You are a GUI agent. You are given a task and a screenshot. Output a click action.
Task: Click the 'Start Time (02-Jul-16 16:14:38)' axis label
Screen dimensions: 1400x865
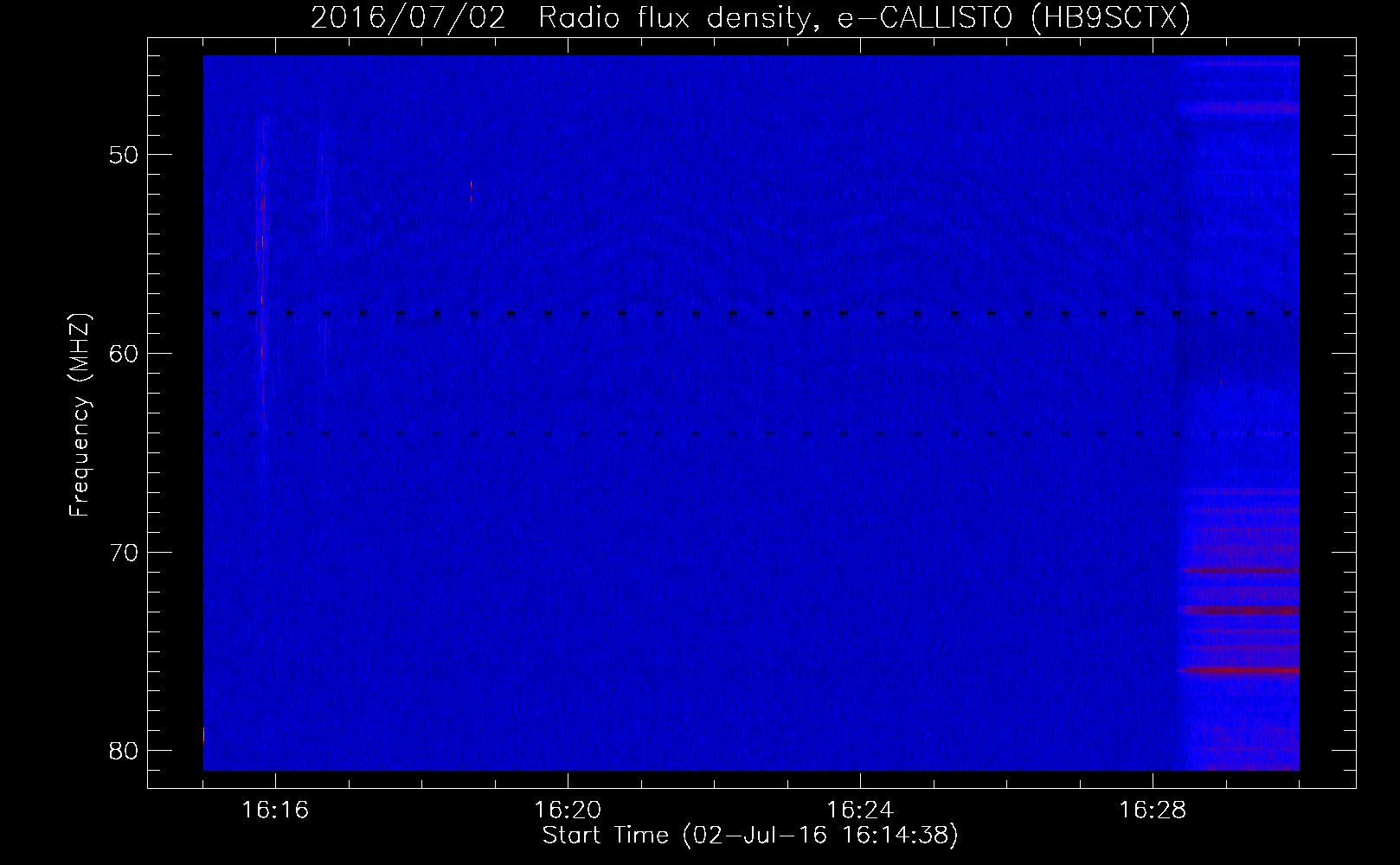750,836
